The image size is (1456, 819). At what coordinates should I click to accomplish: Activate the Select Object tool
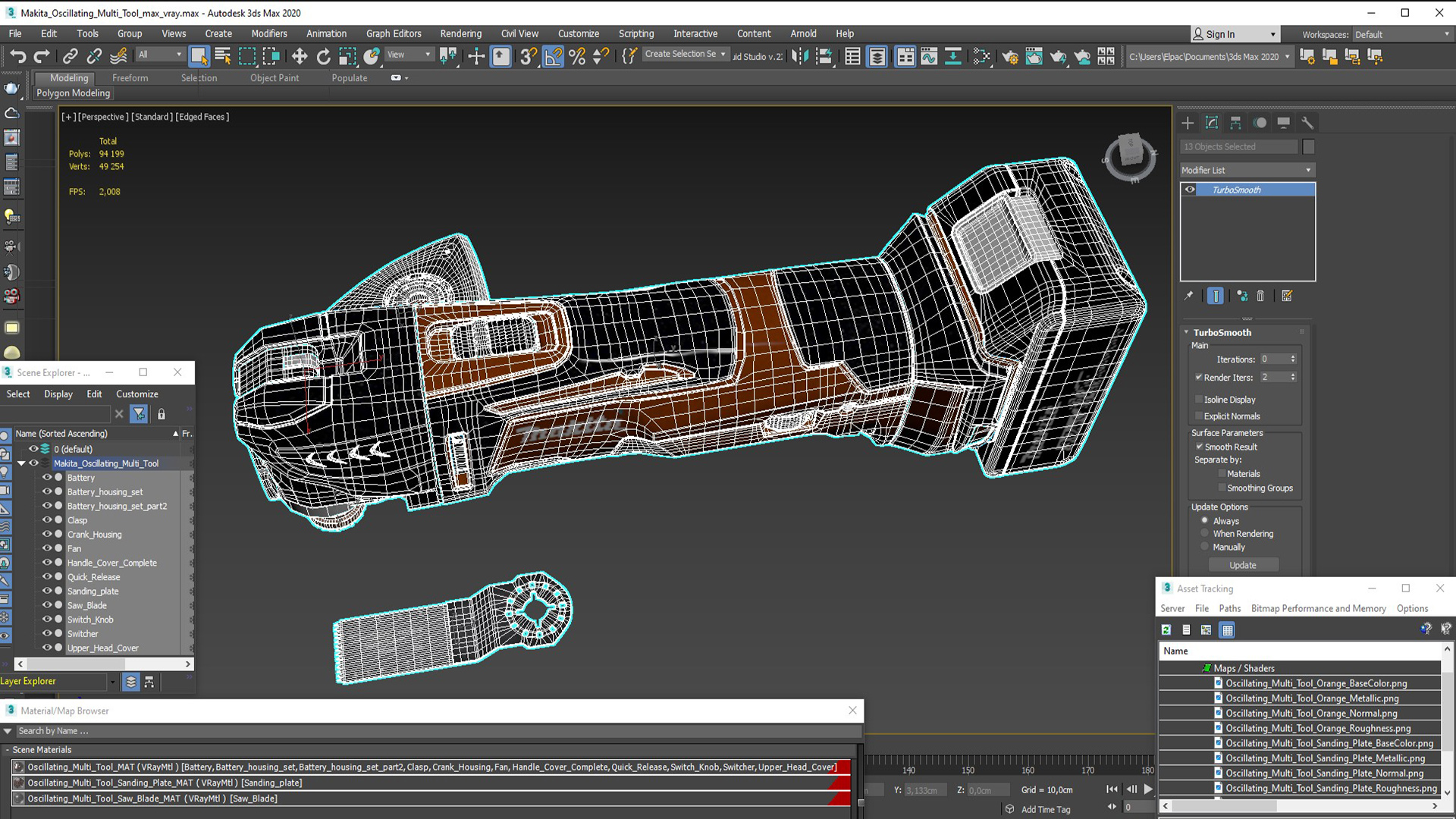[199, 56]
